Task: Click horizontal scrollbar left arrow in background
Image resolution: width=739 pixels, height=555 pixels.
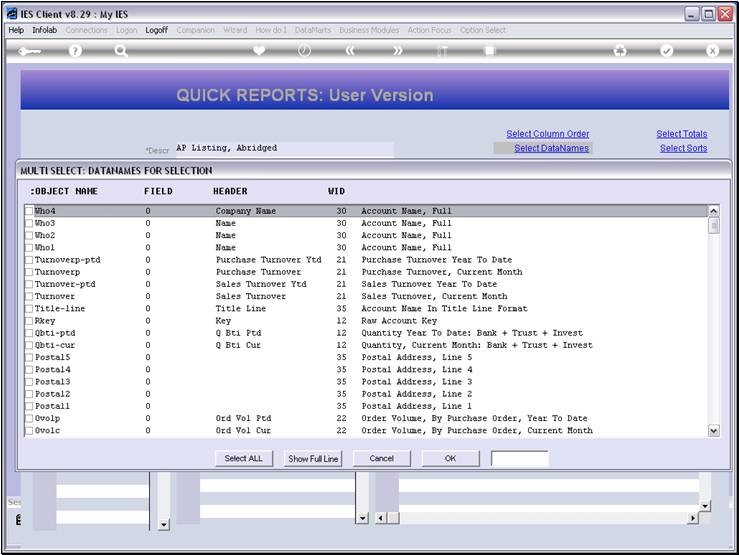Action: pos(381,518)
